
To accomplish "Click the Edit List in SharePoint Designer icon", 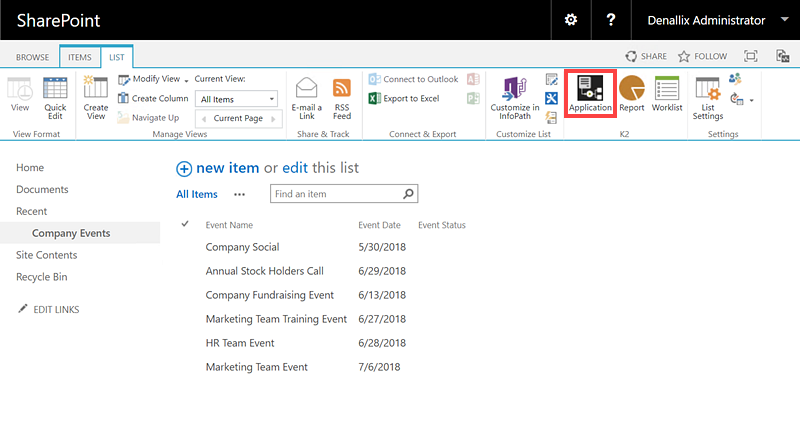I will (x=552, y=98).
